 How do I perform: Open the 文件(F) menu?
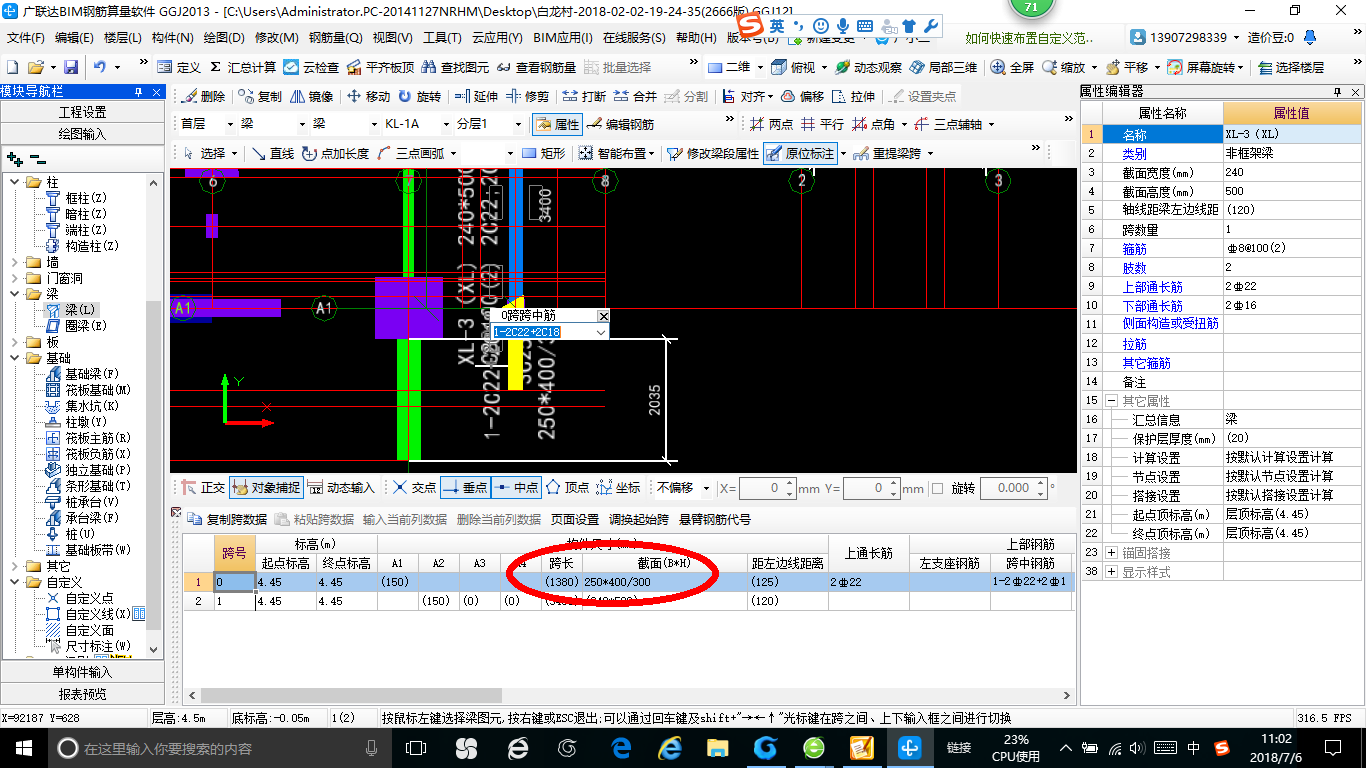pyautogui.click(x=26, y=38)
